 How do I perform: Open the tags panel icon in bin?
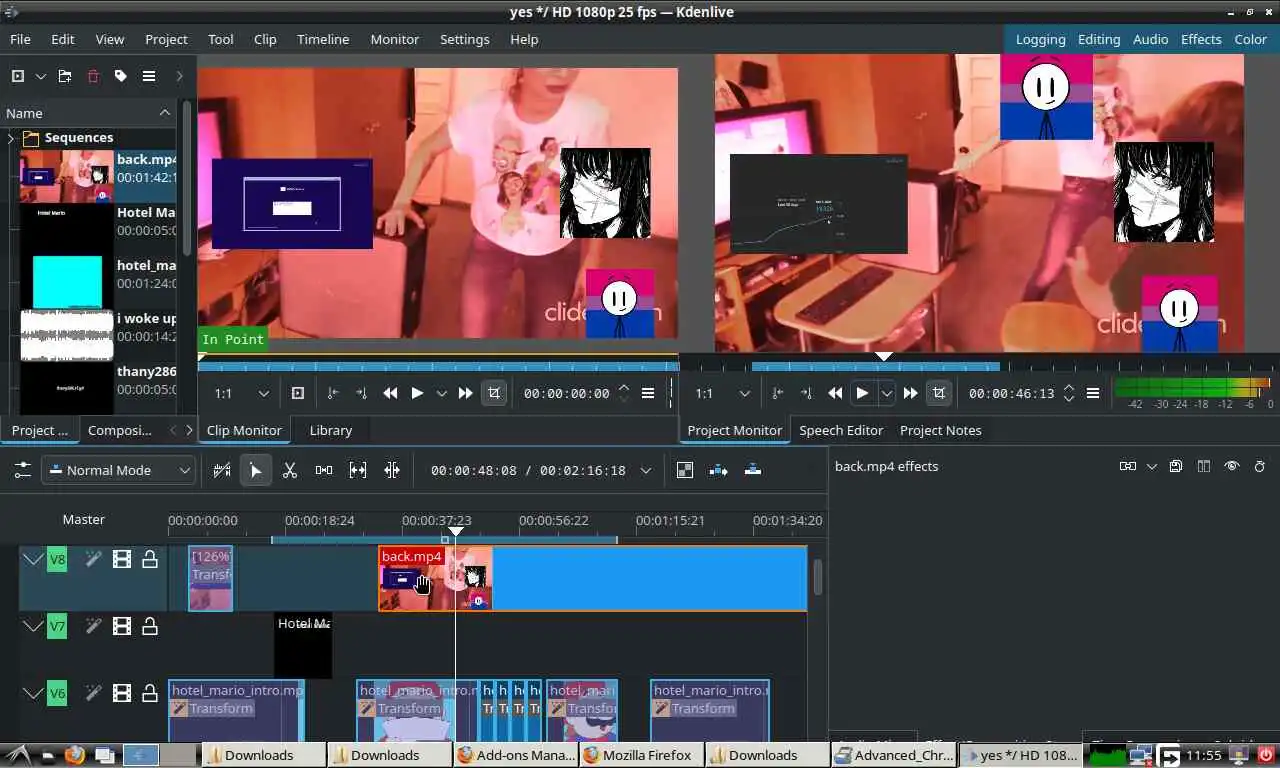(x=121, y=76)
